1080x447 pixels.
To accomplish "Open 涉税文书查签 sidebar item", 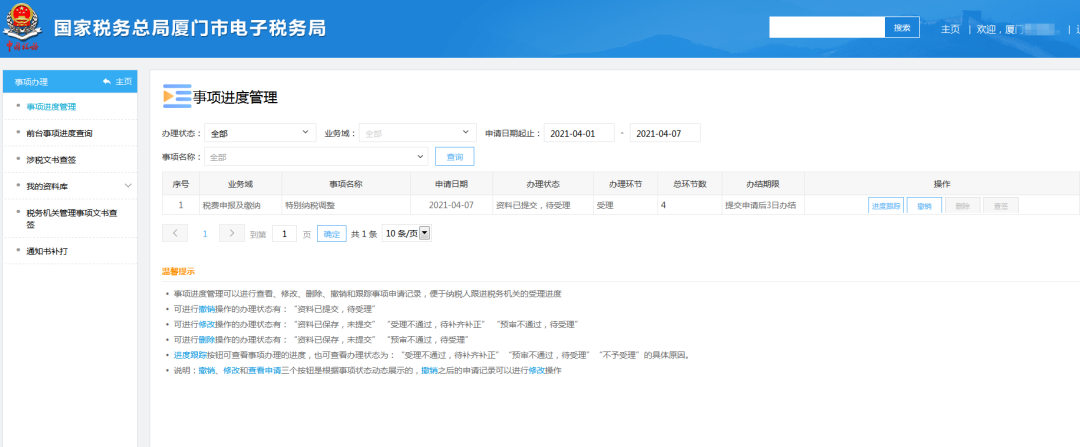I will (52, 159).
